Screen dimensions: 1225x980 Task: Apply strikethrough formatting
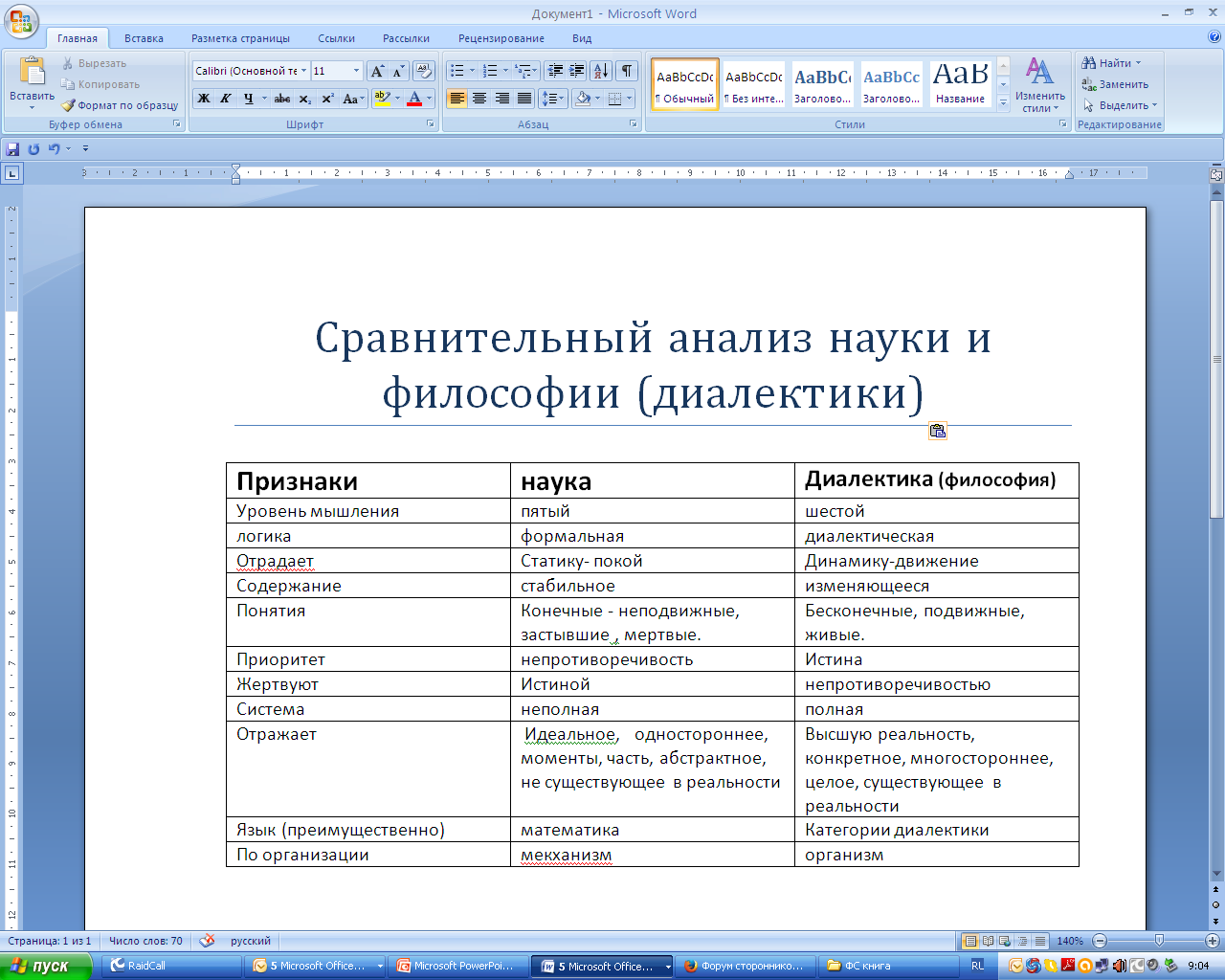click(282, 99)
